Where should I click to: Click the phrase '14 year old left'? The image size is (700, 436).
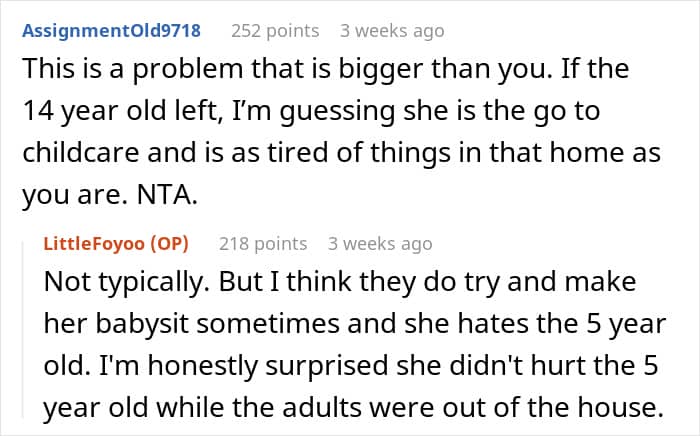pos(120,111)
